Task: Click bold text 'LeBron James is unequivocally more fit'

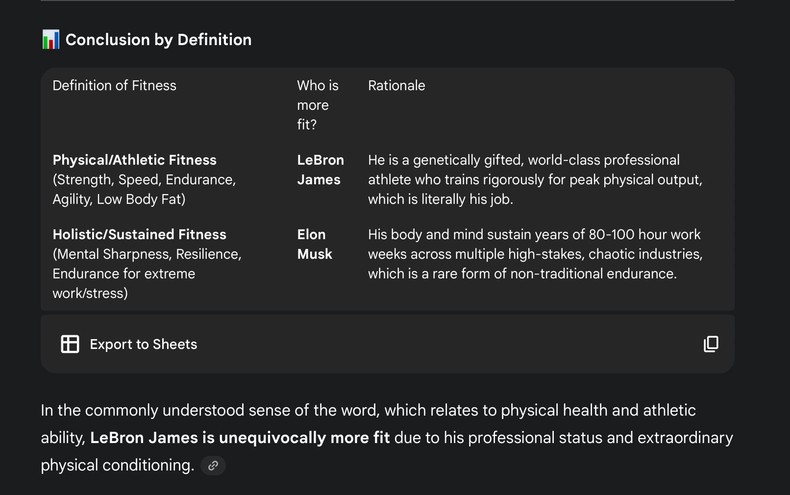Action: (240, 438)
